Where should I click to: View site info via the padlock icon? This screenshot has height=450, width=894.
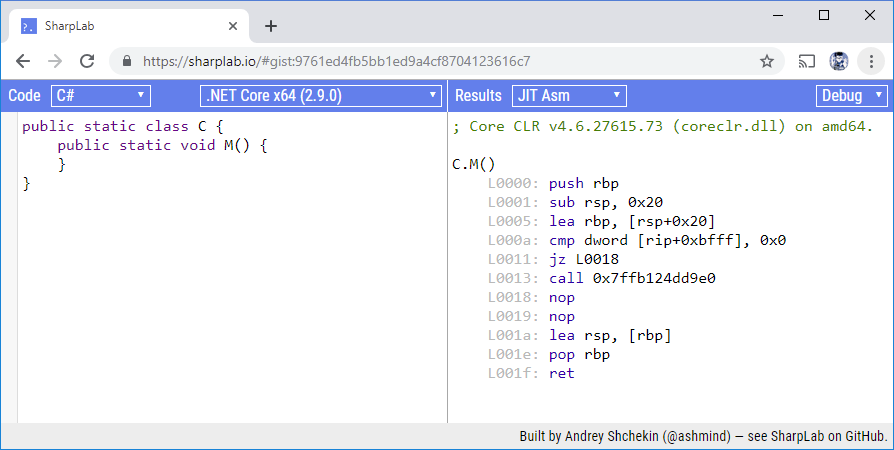point(127,61)
